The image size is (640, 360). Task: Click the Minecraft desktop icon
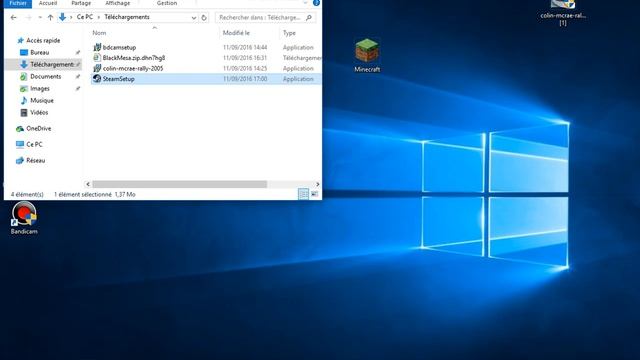367,55
